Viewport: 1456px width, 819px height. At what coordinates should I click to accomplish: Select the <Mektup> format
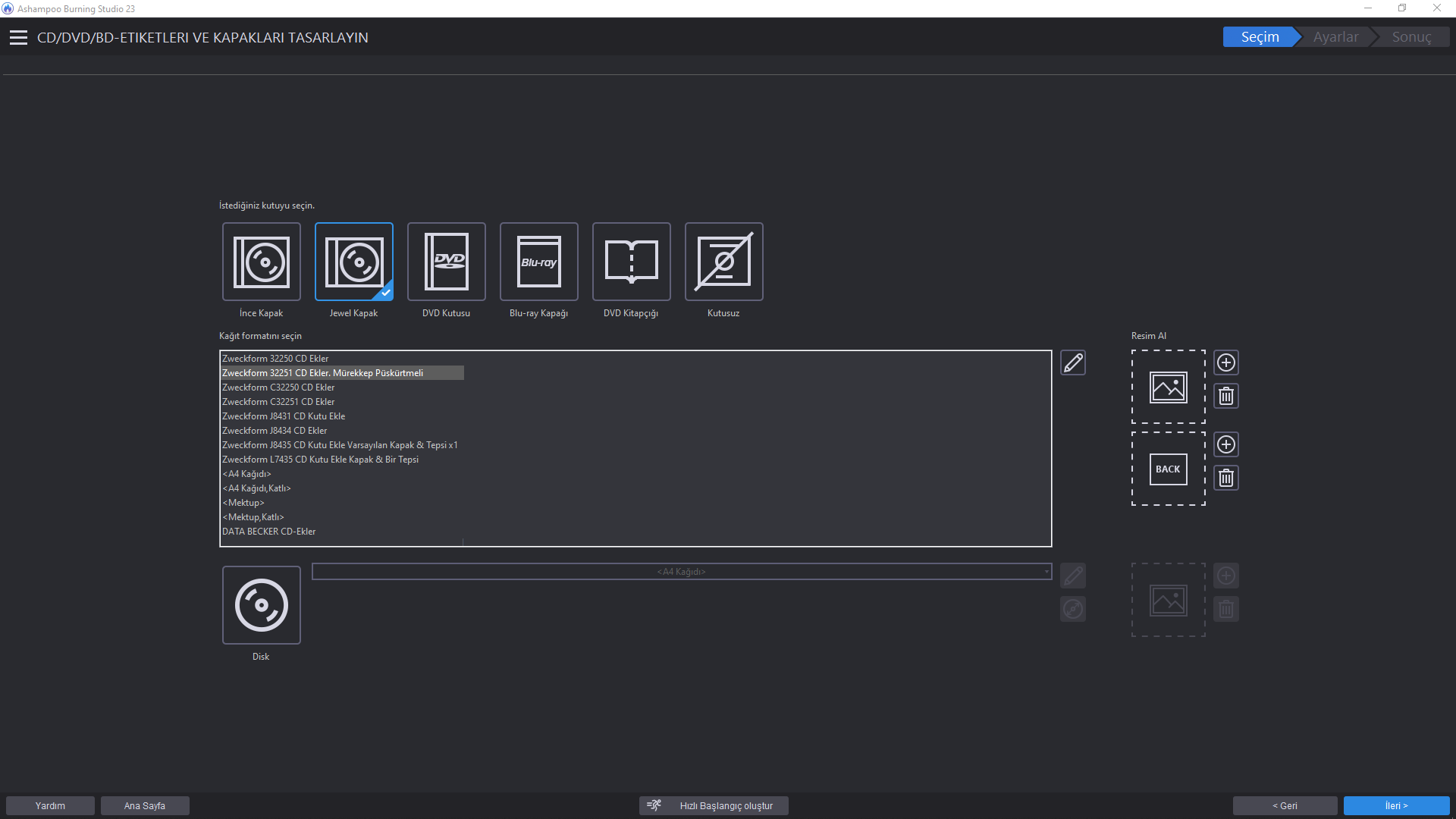point(343,503)
